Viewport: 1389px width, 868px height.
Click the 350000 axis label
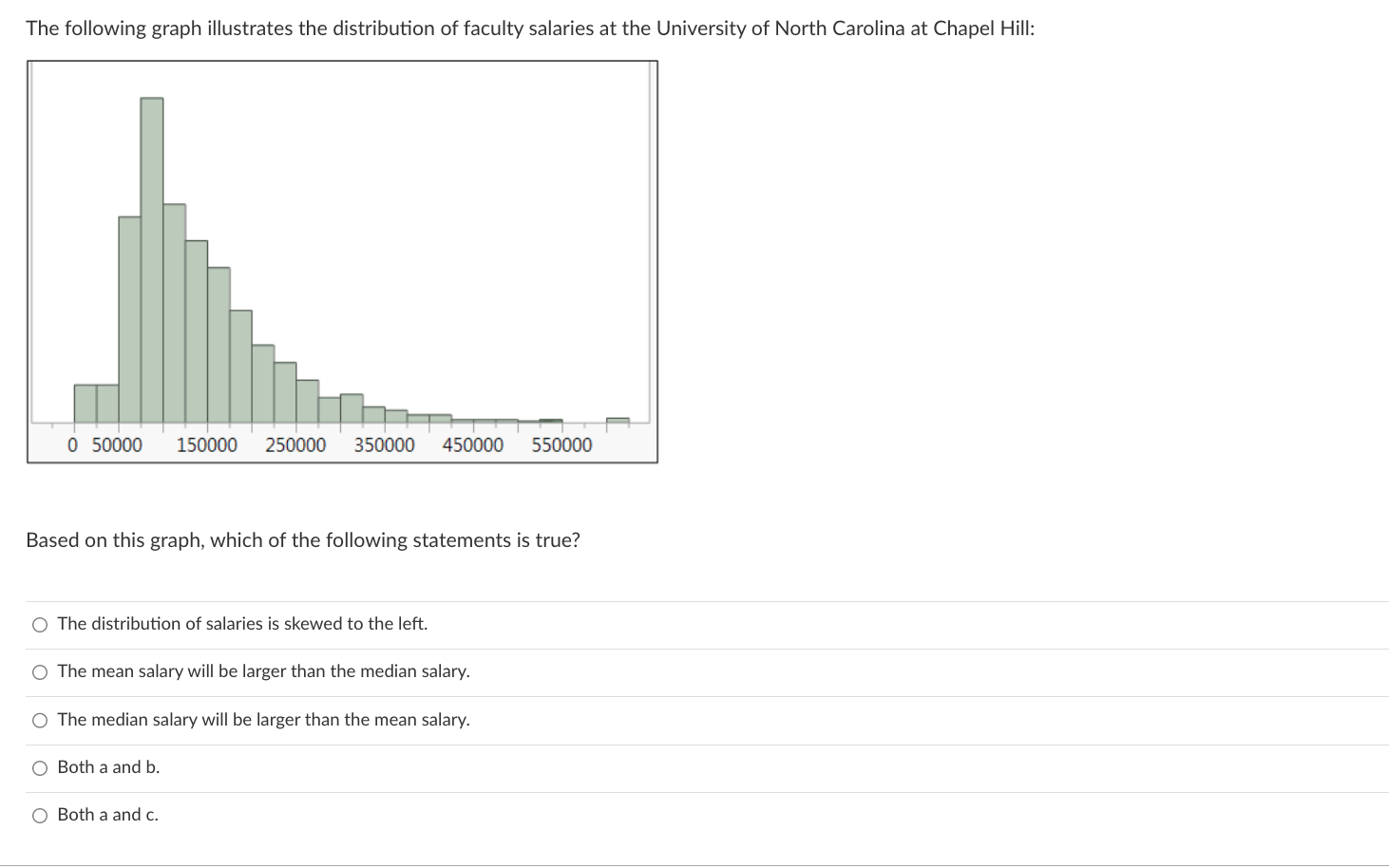click(x=385, y=444)
